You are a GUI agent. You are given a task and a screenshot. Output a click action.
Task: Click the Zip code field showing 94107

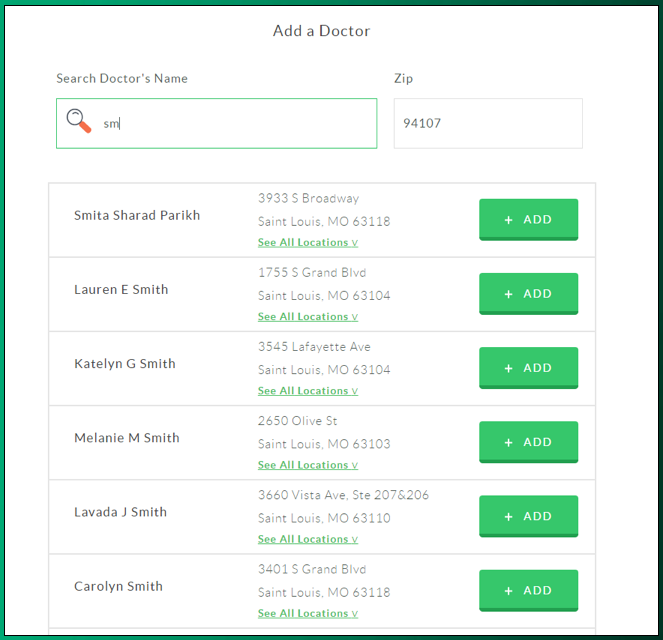(x=488, y=124)
